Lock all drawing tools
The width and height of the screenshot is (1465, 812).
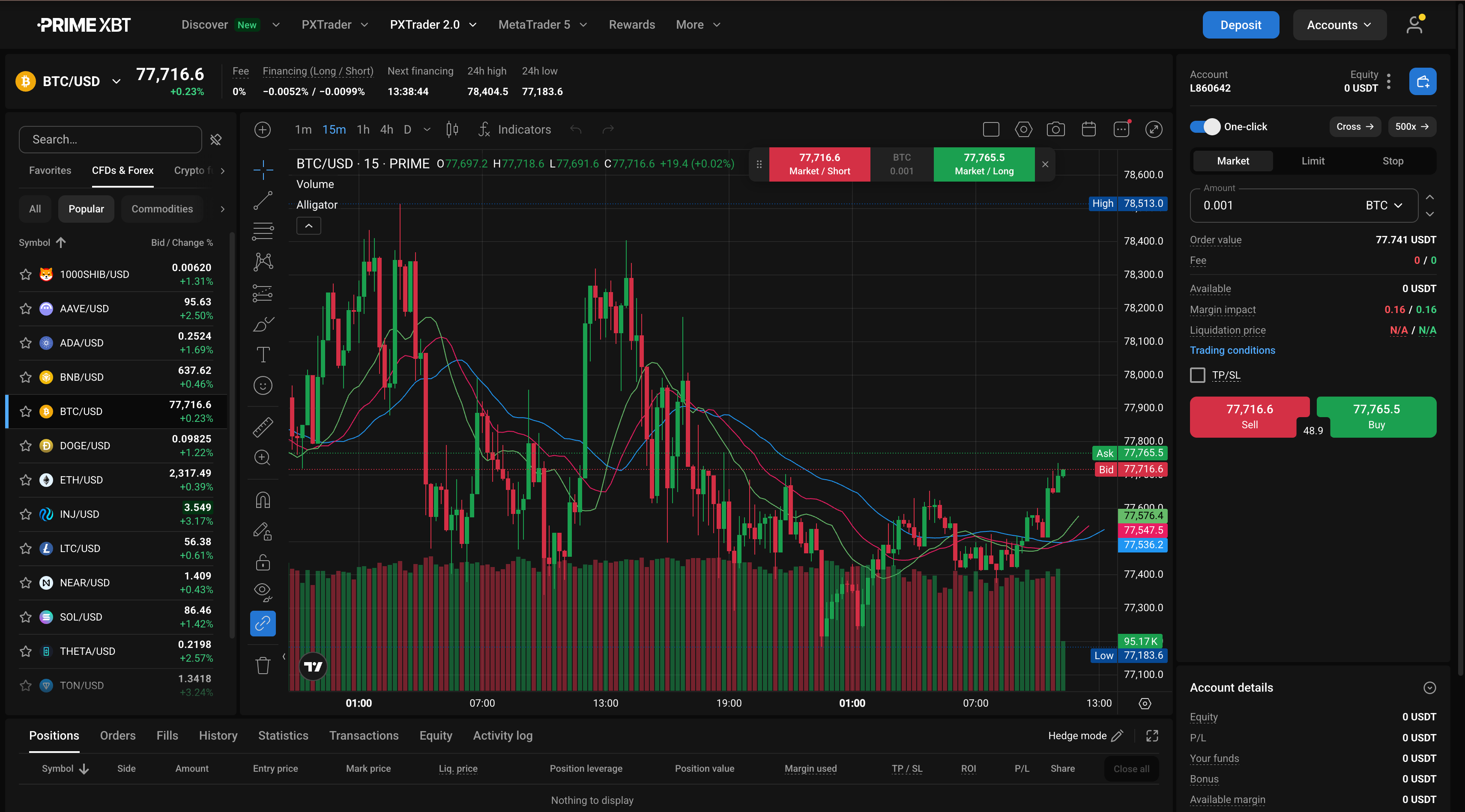pyautogui.click(x=263, y=562)
